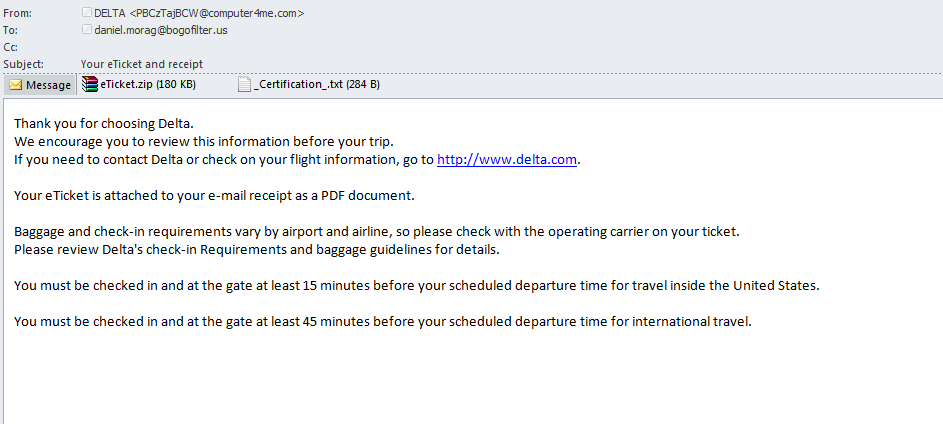The image size is (943, 424).
Task: Click the line mentioning 45 minutes international travel
Action: click(383, 321)
